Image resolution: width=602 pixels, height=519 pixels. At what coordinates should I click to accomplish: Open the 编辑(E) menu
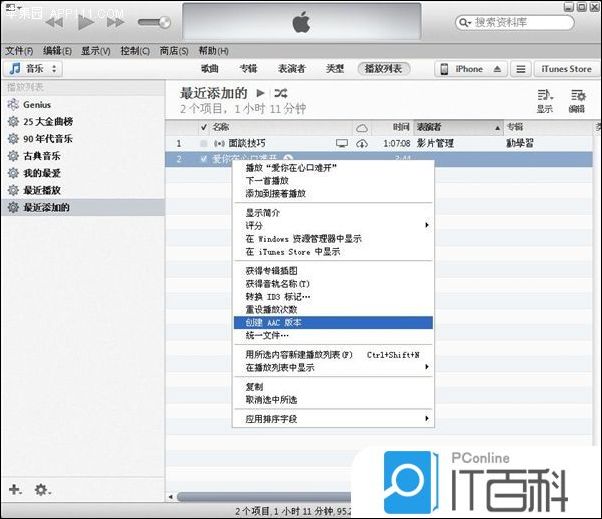[57, 51]
